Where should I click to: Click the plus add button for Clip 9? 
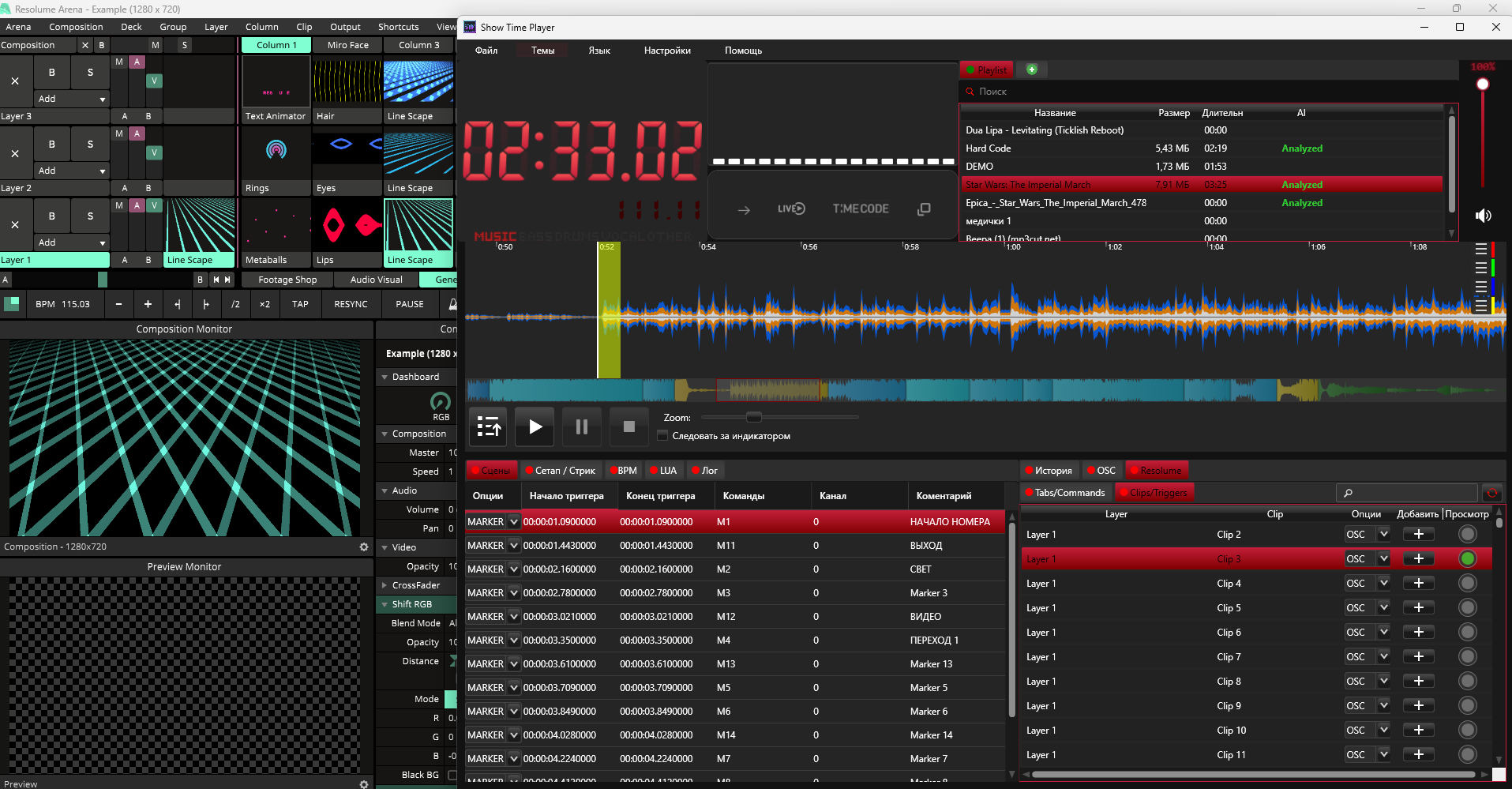[1418, 706]
